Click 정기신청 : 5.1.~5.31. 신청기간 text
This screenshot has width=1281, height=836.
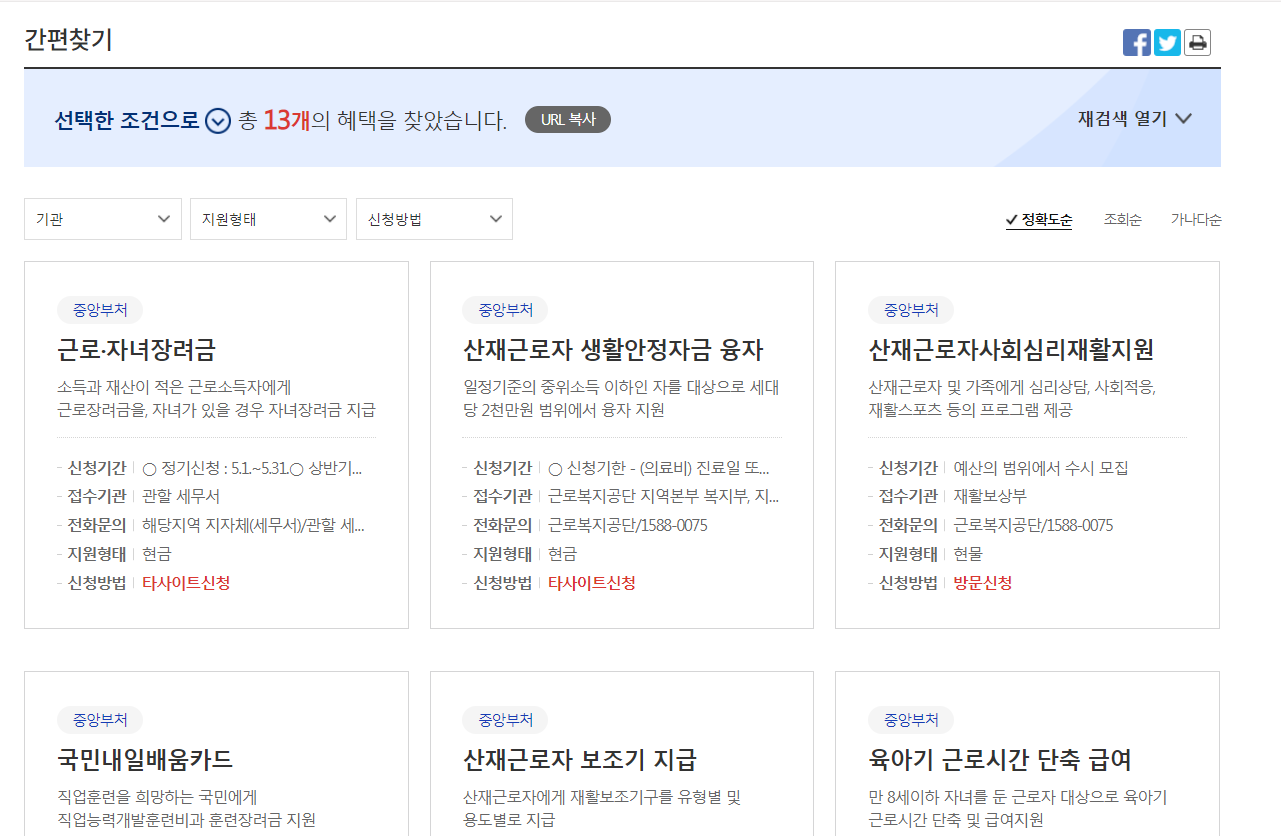pos(252,468)
